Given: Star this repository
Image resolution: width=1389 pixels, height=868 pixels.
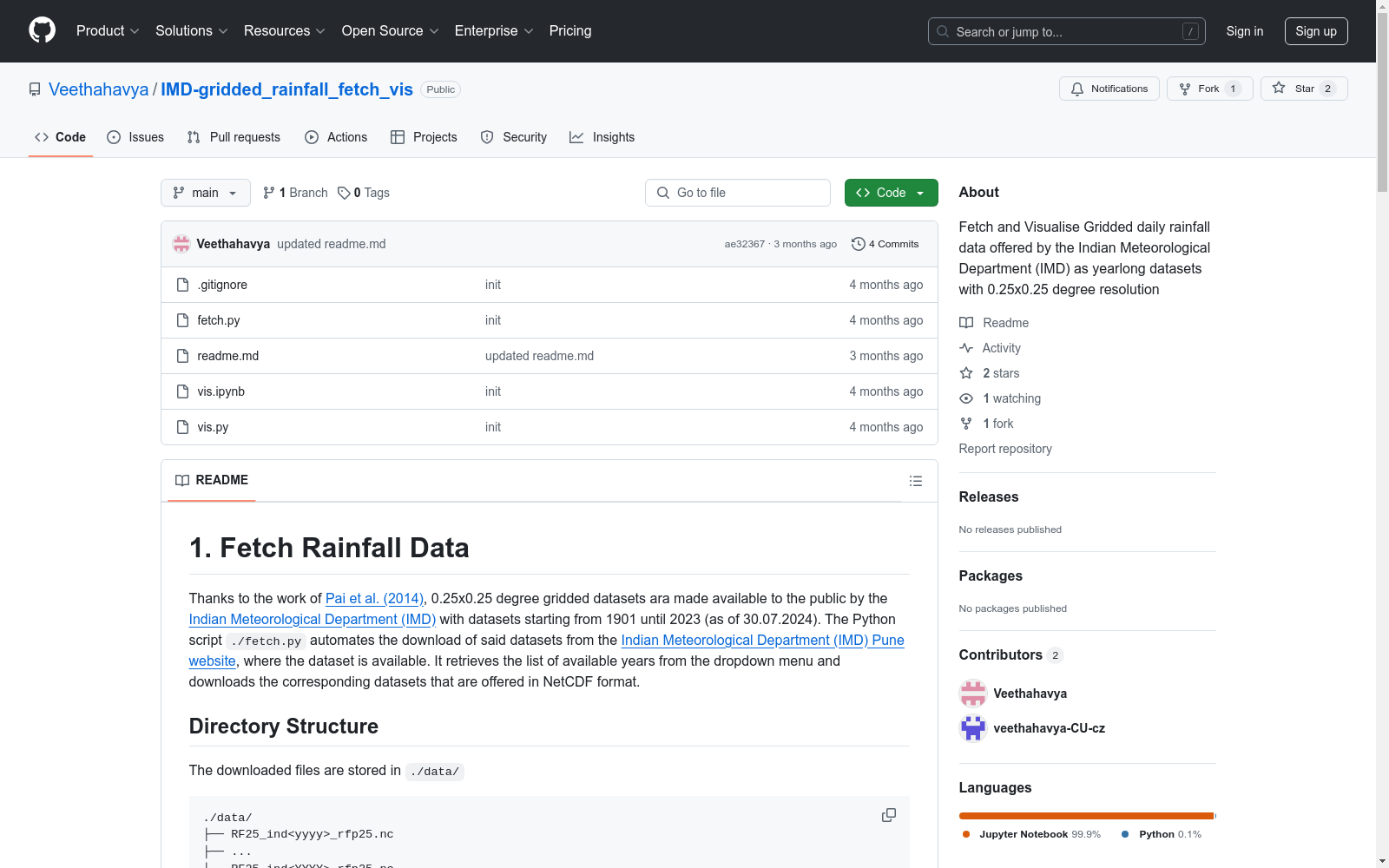Looking at the screenshot, I should tap(1303, 89).
